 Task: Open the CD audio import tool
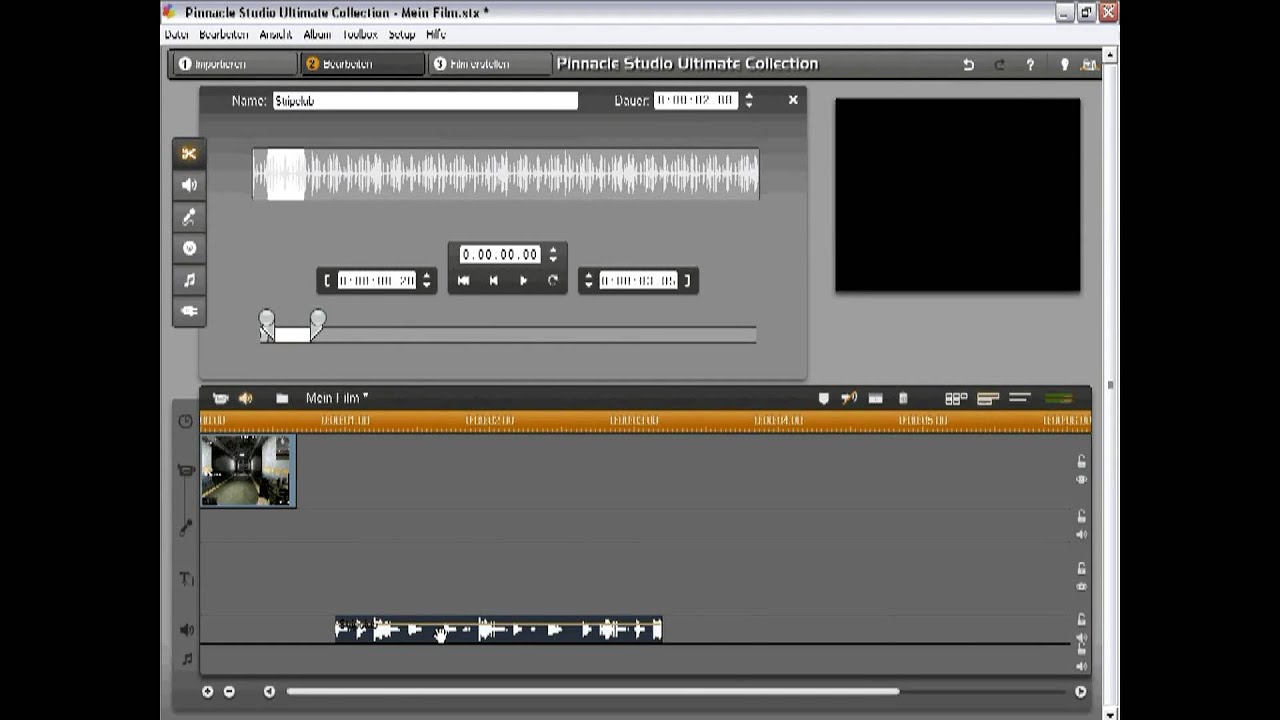[x=189, y=248]
